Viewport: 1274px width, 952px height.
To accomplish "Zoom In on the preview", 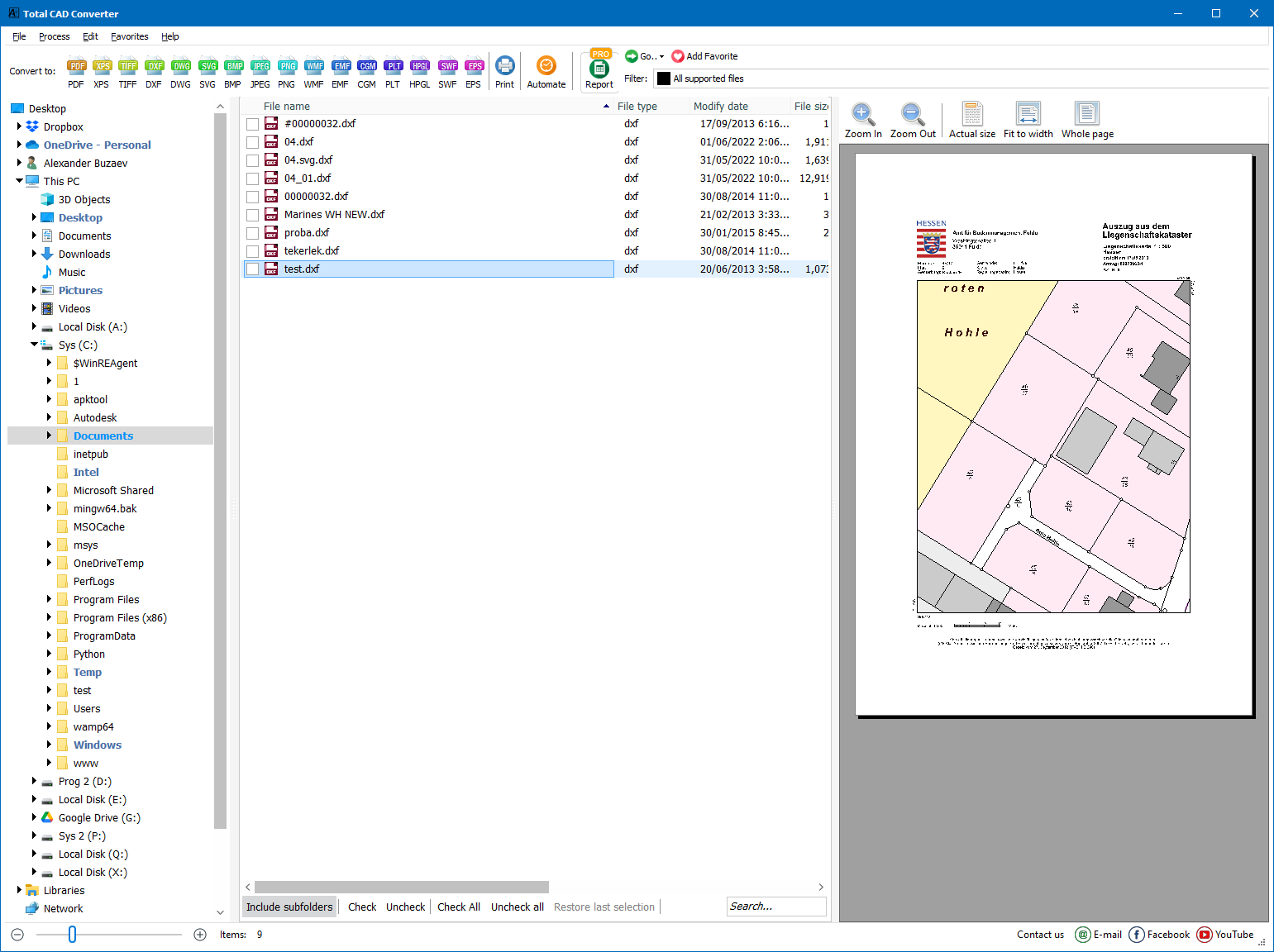I will (862, 118).
